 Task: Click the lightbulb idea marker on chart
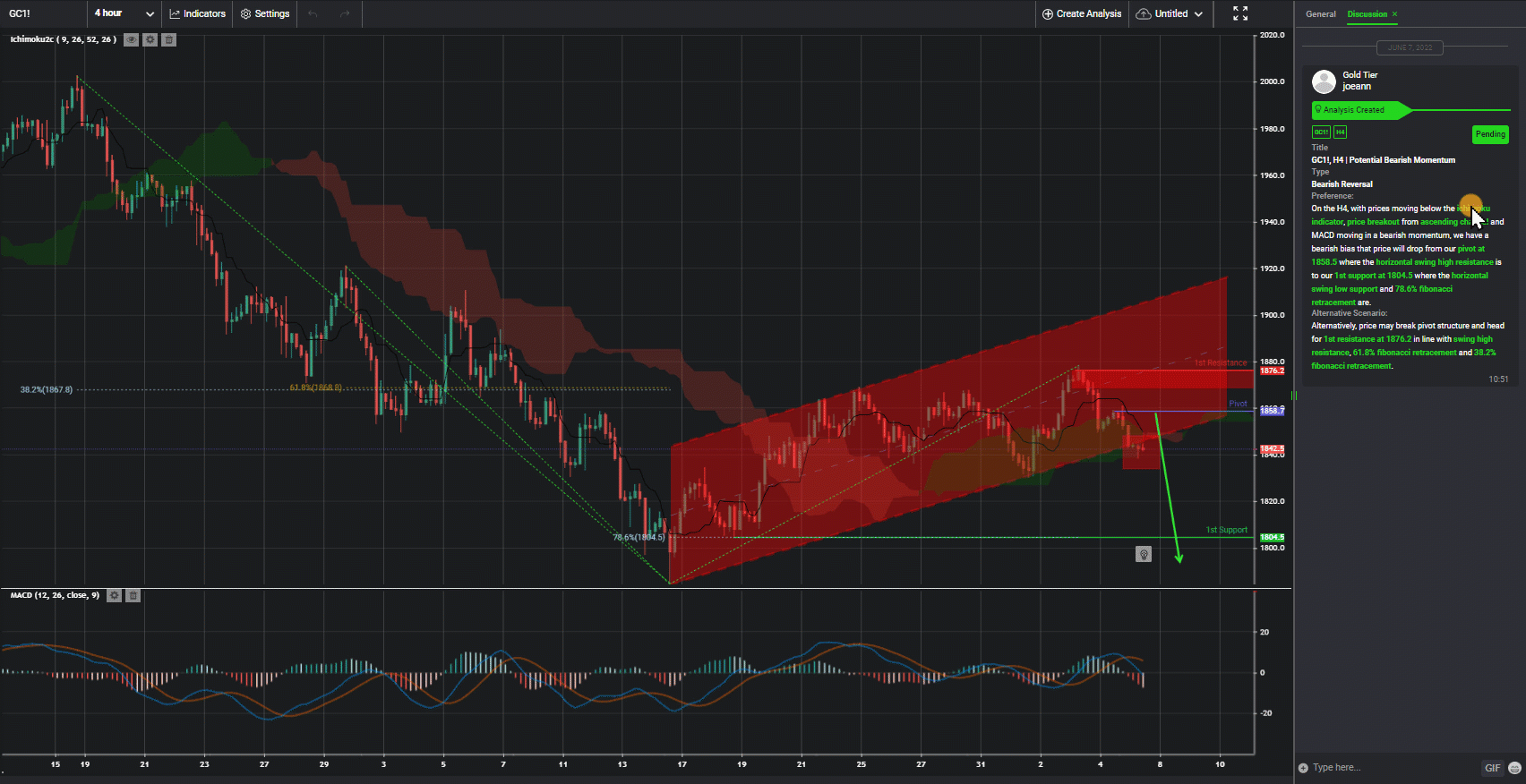click(x=1144, y=555)
